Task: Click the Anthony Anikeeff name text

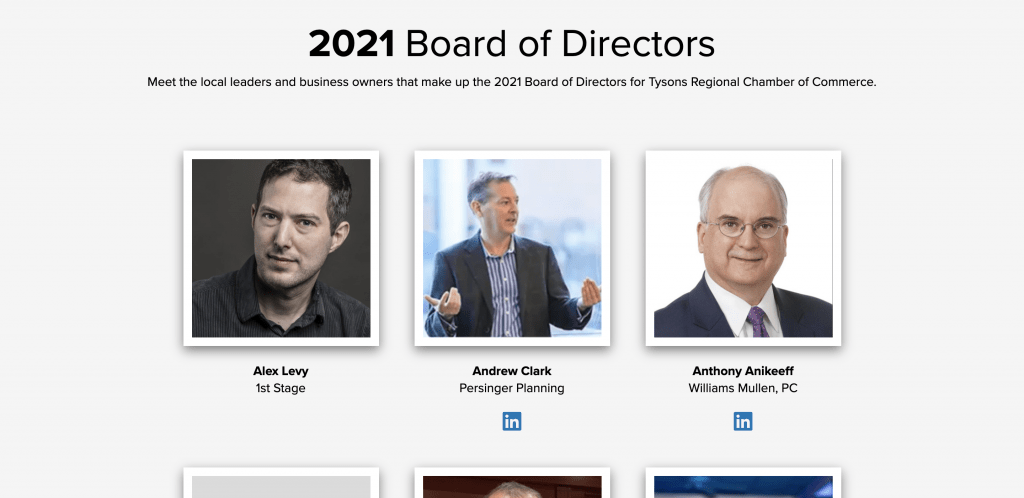Action: [x=743, y=371]
